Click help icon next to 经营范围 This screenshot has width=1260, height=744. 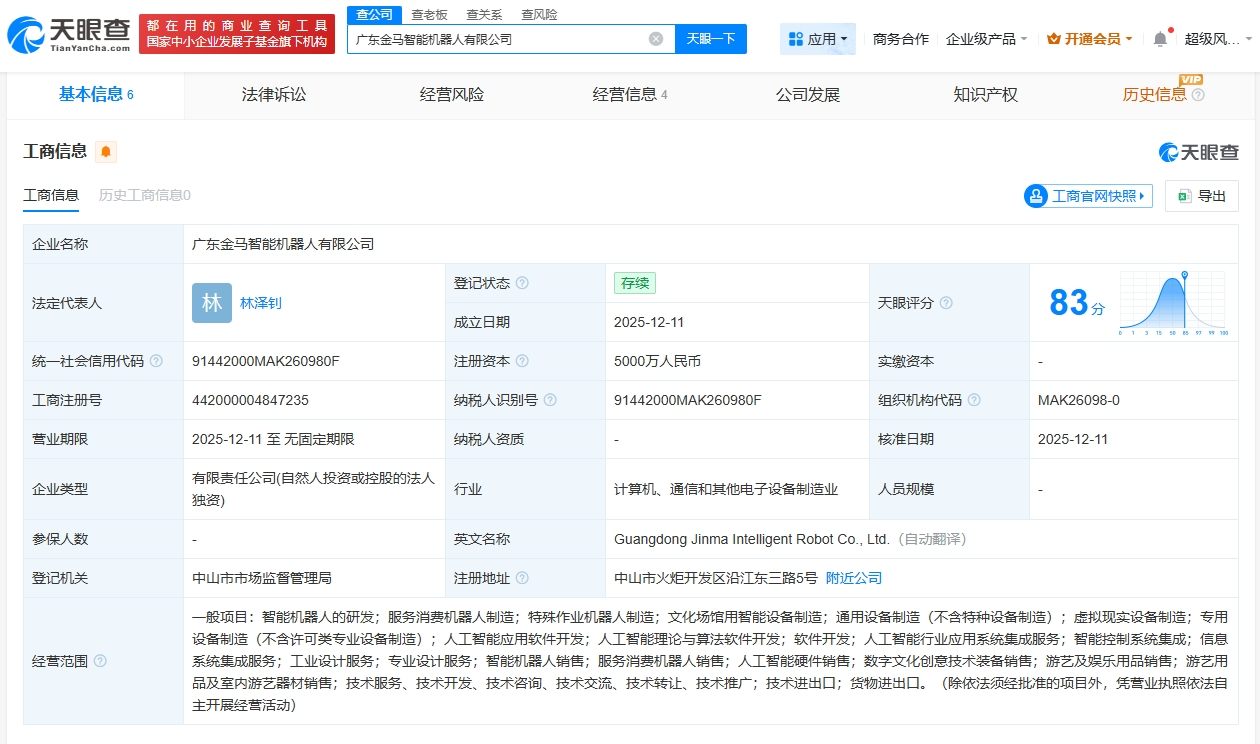(100, 661)
